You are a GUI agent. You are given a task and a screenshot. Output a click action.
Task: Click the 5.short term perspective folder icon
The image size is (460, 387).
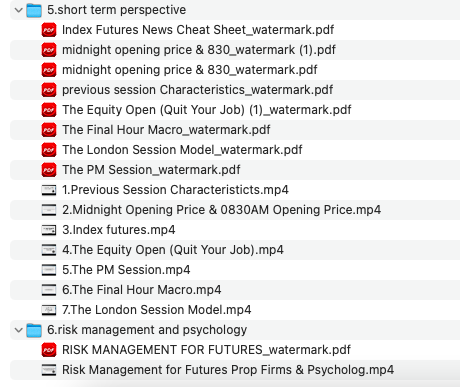pyautogui.click(x=34, y=10)
